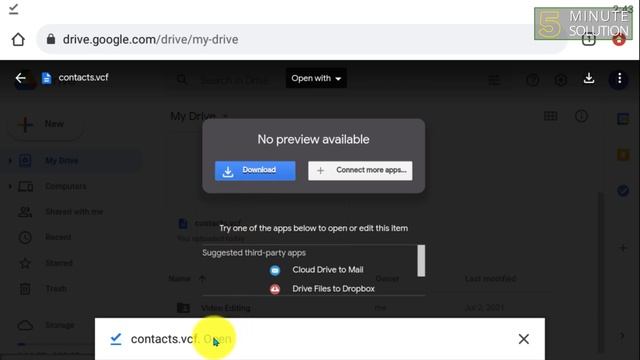Screen dimensions: 640x360
Task: Open the 'Open with' dropdown
Action: tap(316, 78)
